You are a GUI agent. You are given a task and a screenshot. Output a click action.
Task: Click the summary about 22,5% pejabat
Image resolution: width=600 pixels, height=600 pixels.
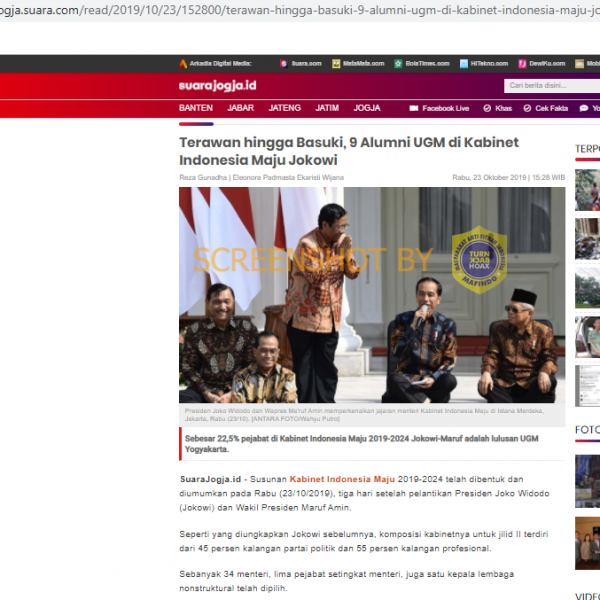tap(362, 444)
